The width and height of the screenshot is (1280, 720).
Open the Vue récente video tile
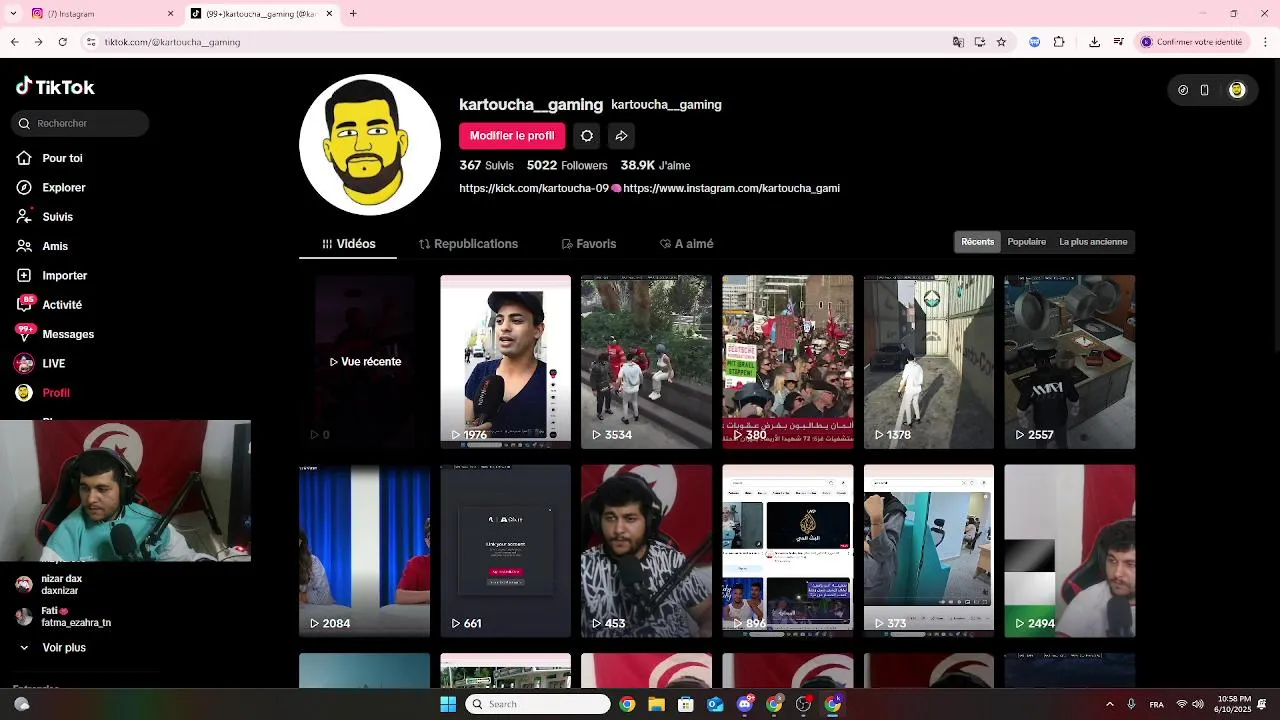pos(365,362)
